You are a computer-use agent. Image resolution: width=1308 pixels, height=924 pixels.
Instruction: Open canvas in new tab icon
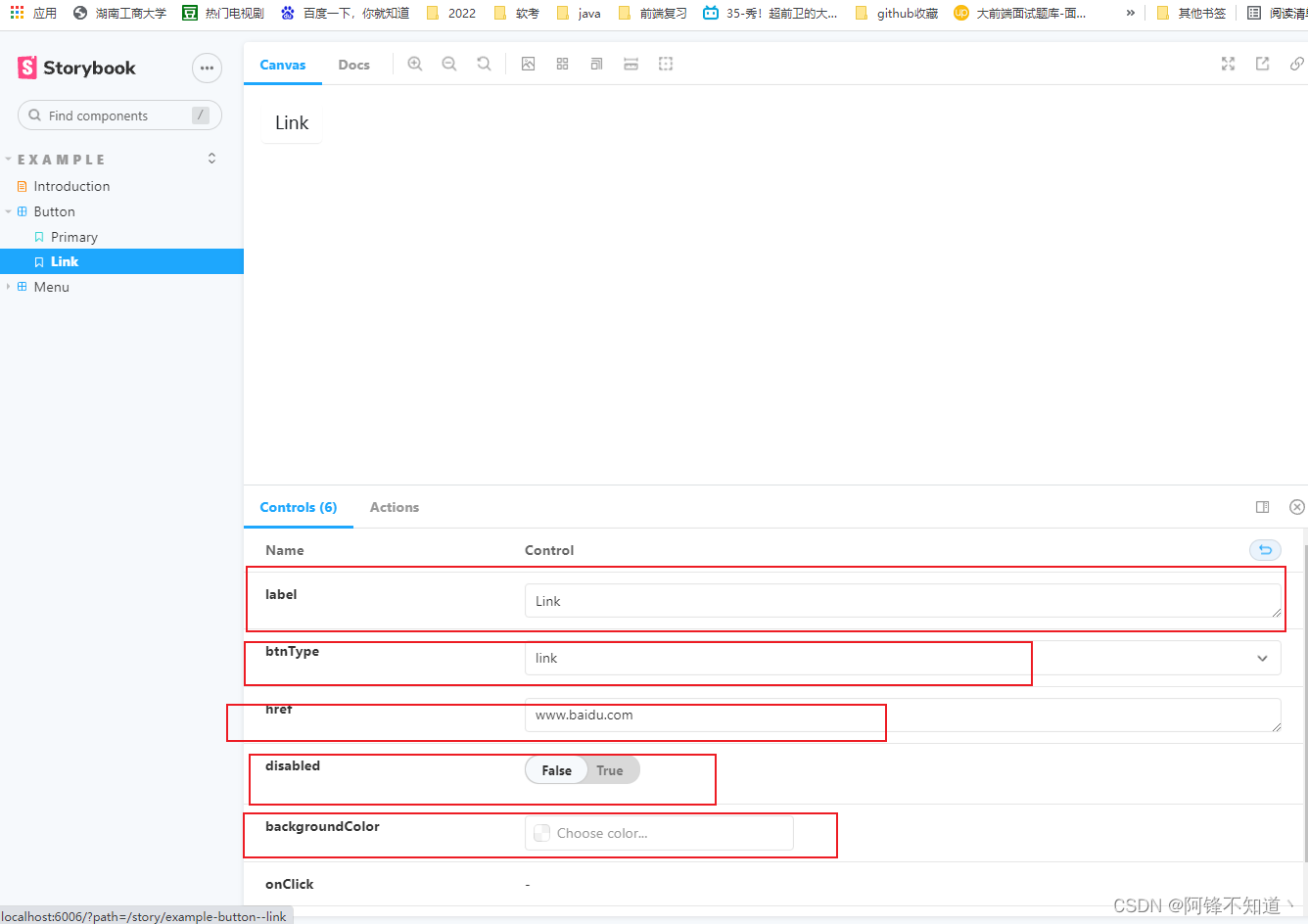pos(1262,64)
